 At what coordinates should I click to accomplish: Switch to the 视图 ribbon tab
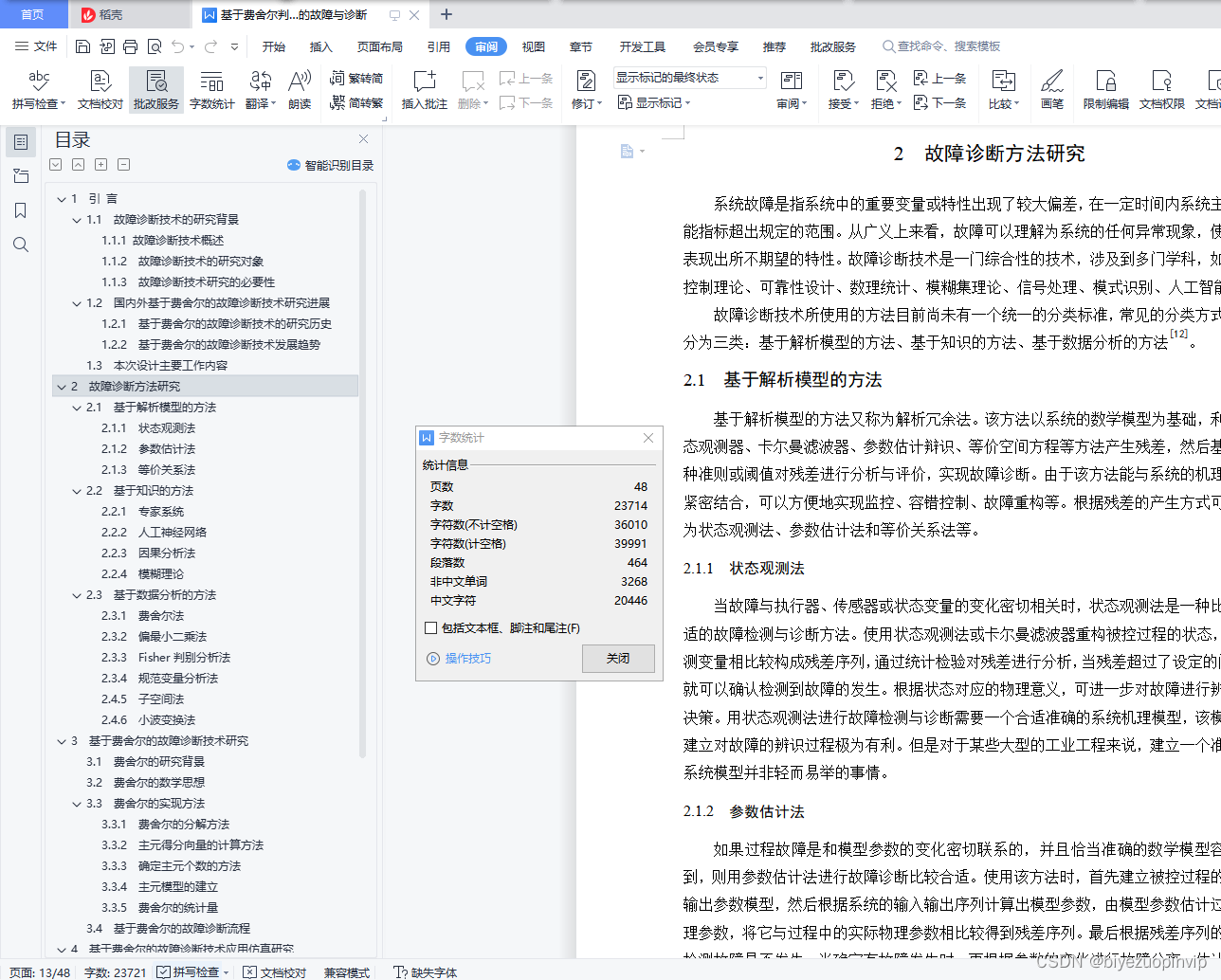tap(534, 46)
